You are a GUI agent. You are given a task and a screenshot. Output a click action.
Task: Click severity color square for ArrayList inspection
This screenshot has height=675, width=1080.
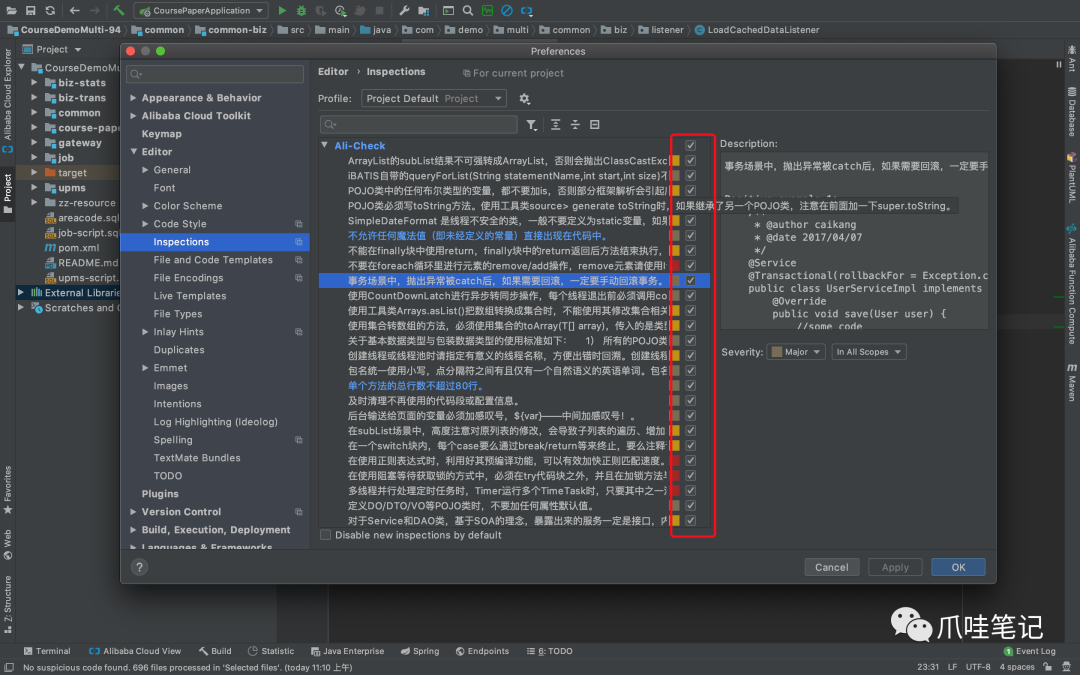click(676, 160)
